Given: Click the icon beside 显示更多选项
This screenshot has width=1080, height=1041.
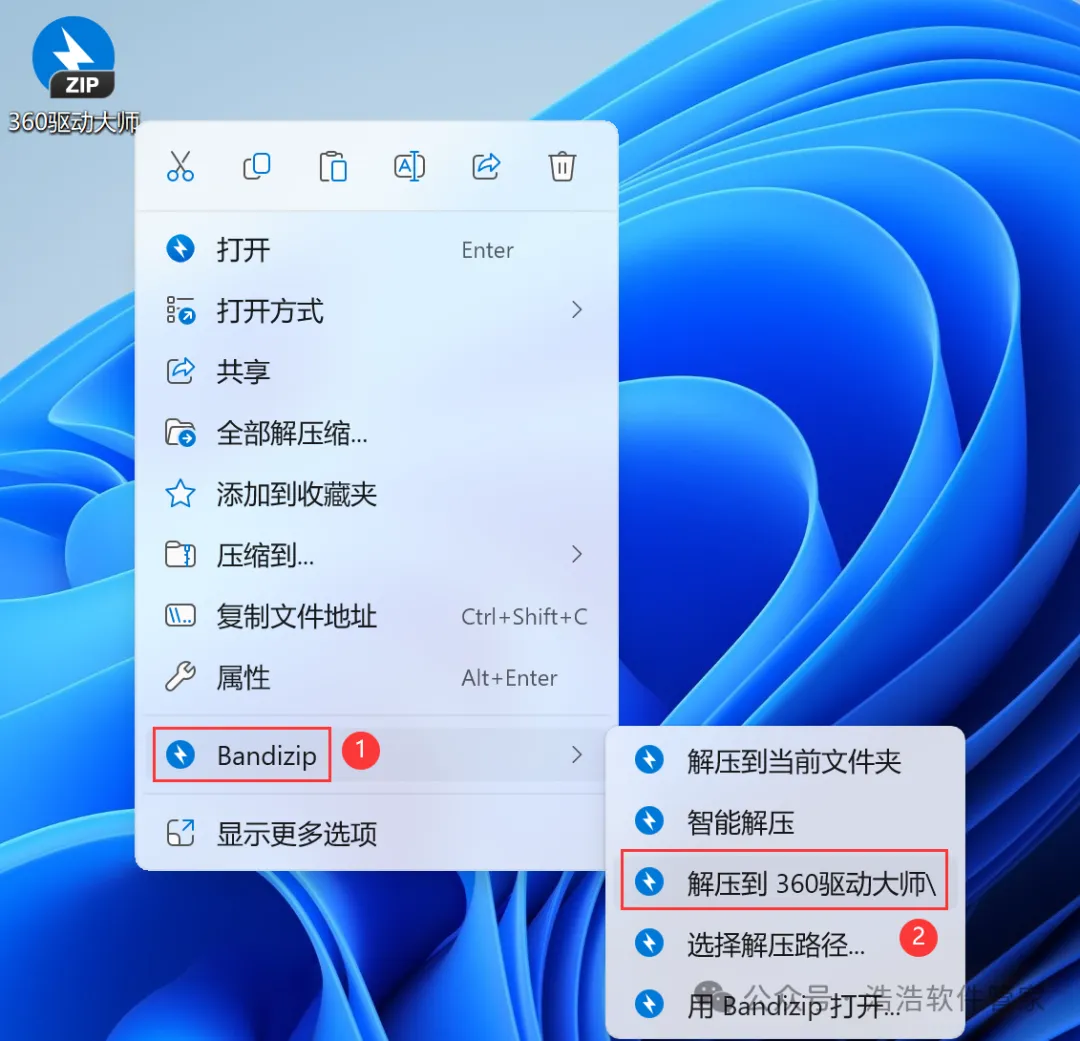Looking at the screenshot, I should (180, 833).
